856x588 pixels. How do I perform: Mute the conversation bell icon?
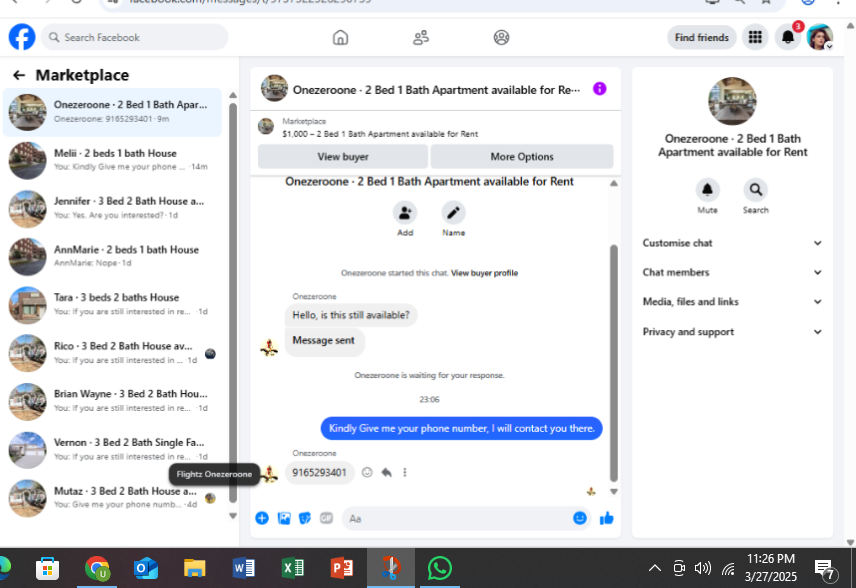[x=707, y=190]
